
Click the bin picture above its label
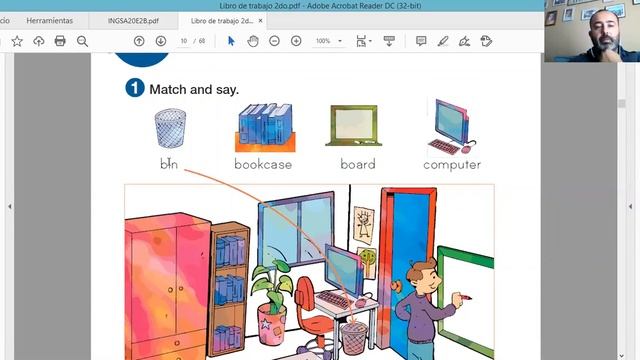pos(170,128)
